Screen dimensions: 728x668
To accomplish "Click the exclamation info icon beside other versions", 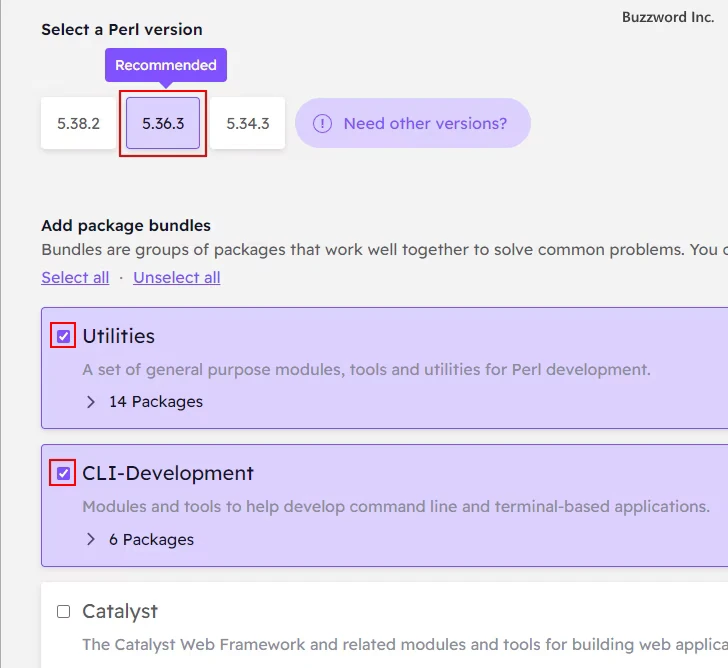I will click(322, 123).
